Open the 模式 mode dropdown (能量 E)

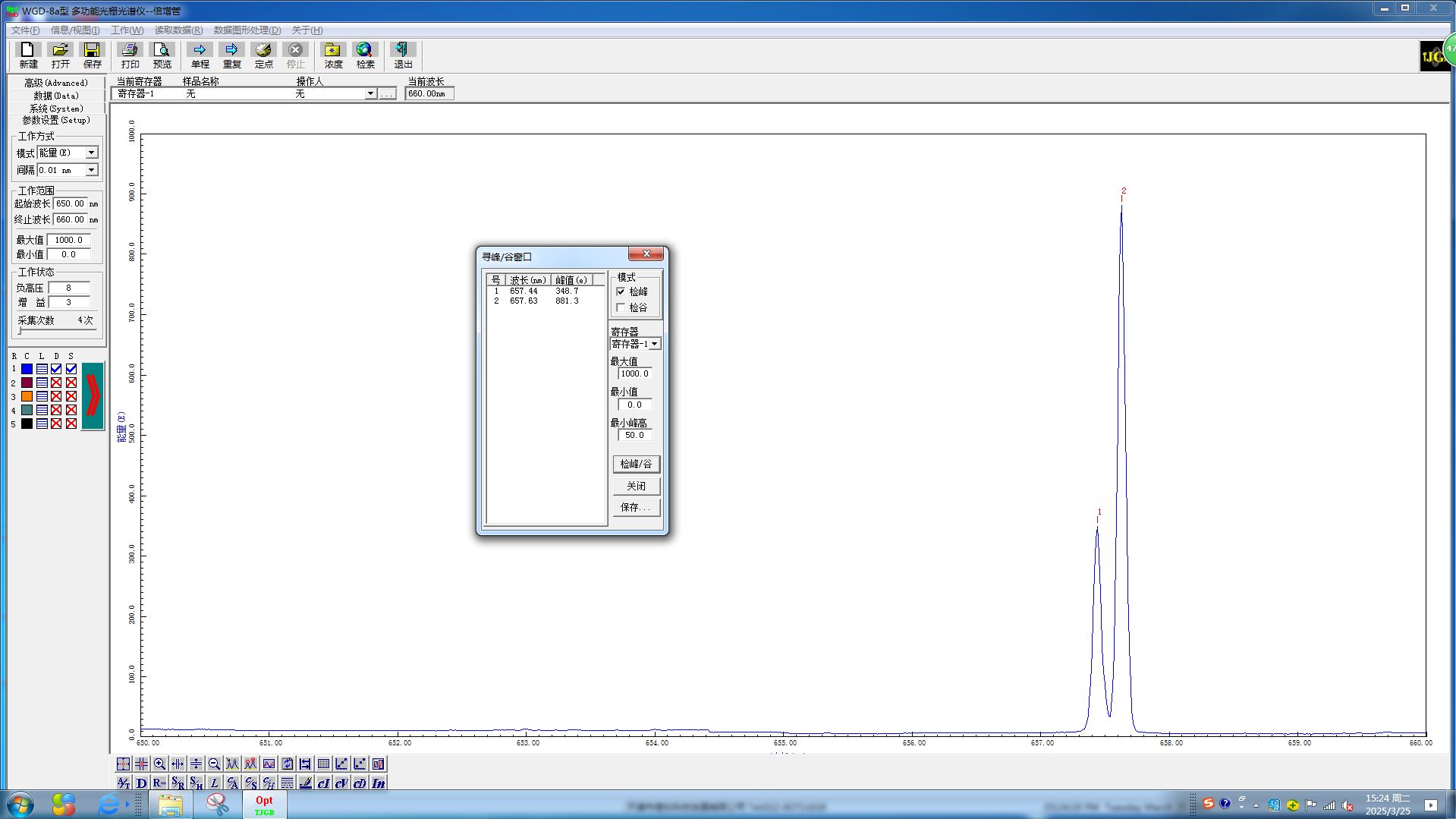(91, 153)
